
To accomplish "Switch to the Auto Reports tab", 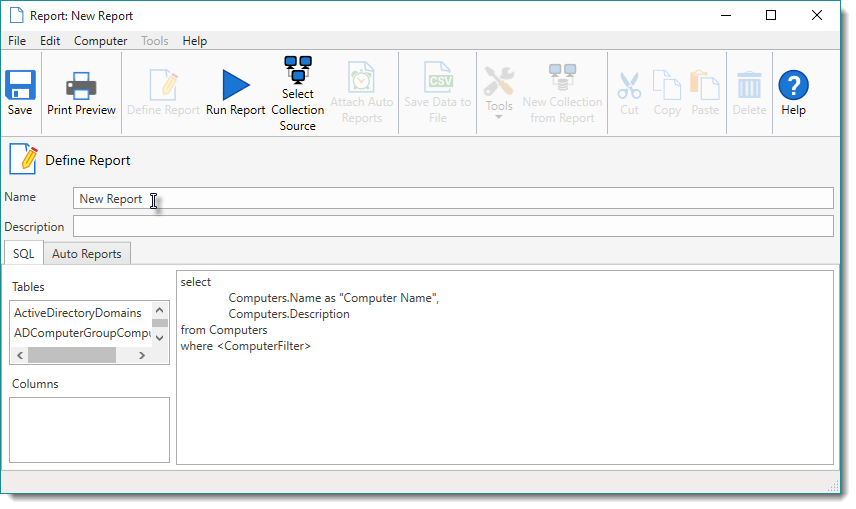I will [86, 254].
